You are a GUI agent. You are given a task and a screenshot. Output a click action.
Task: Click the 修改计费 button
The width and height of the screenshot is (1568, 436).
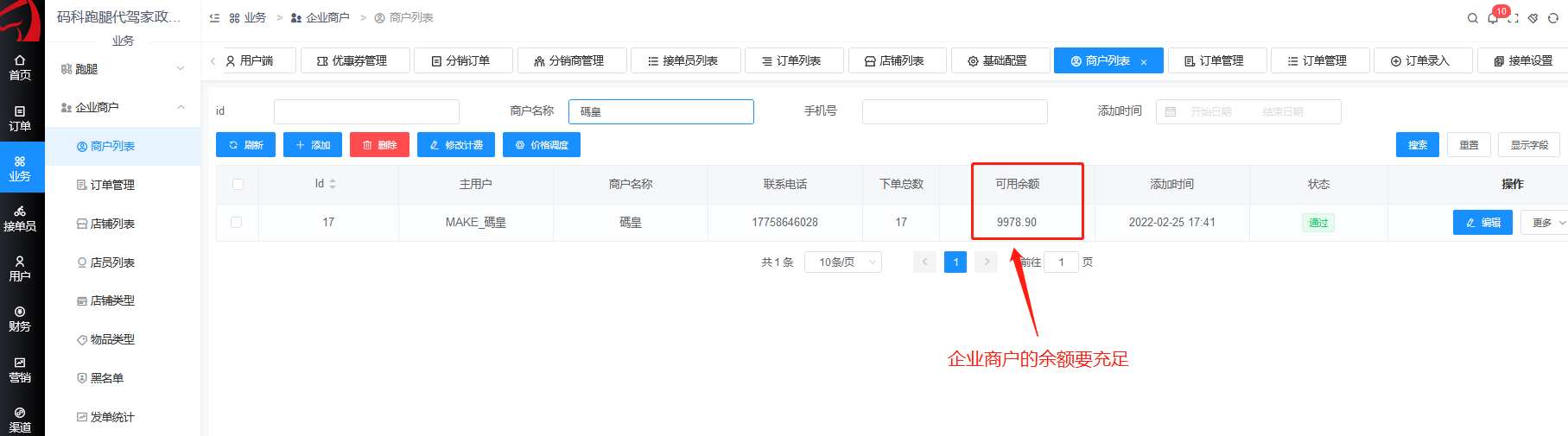pos(456,145)
